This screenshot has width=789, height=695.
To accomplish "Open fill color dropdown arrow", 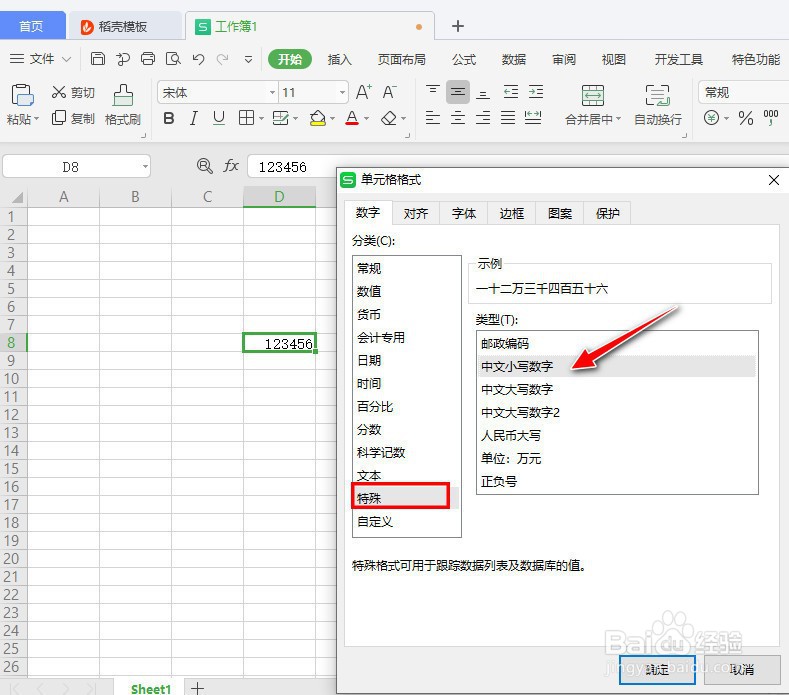I will [x=332, y=119].
